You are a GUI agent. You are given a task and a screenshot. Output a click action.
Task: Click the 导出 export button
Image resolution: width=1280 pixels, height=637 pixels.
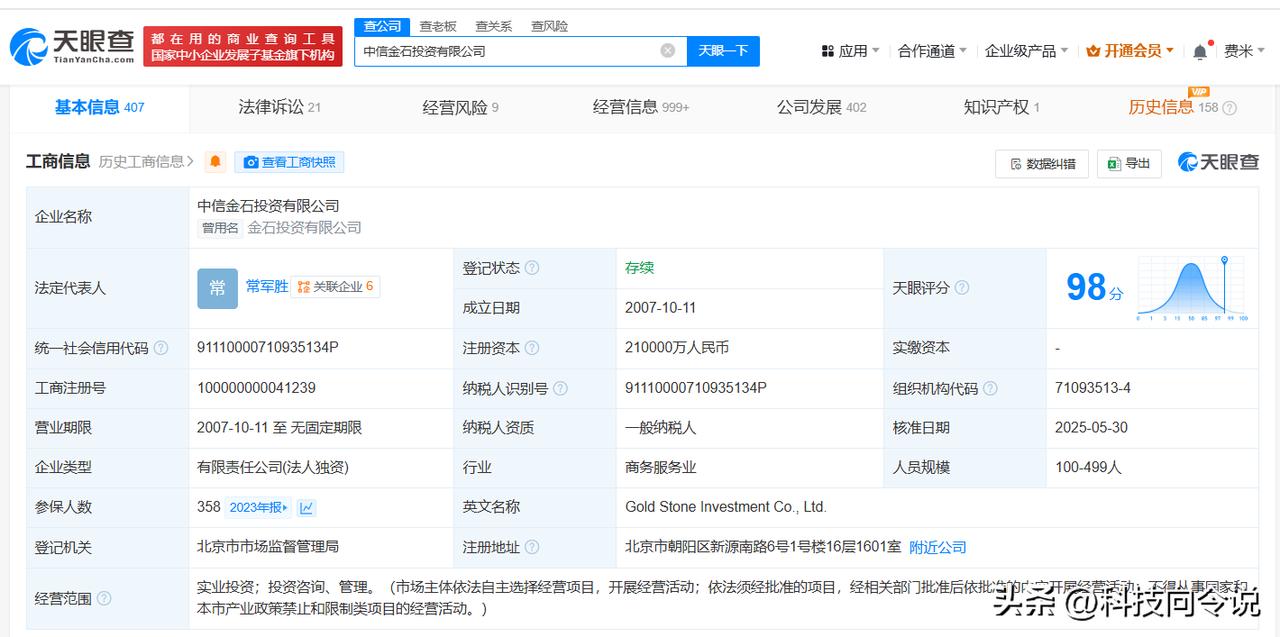(1129, 164)
